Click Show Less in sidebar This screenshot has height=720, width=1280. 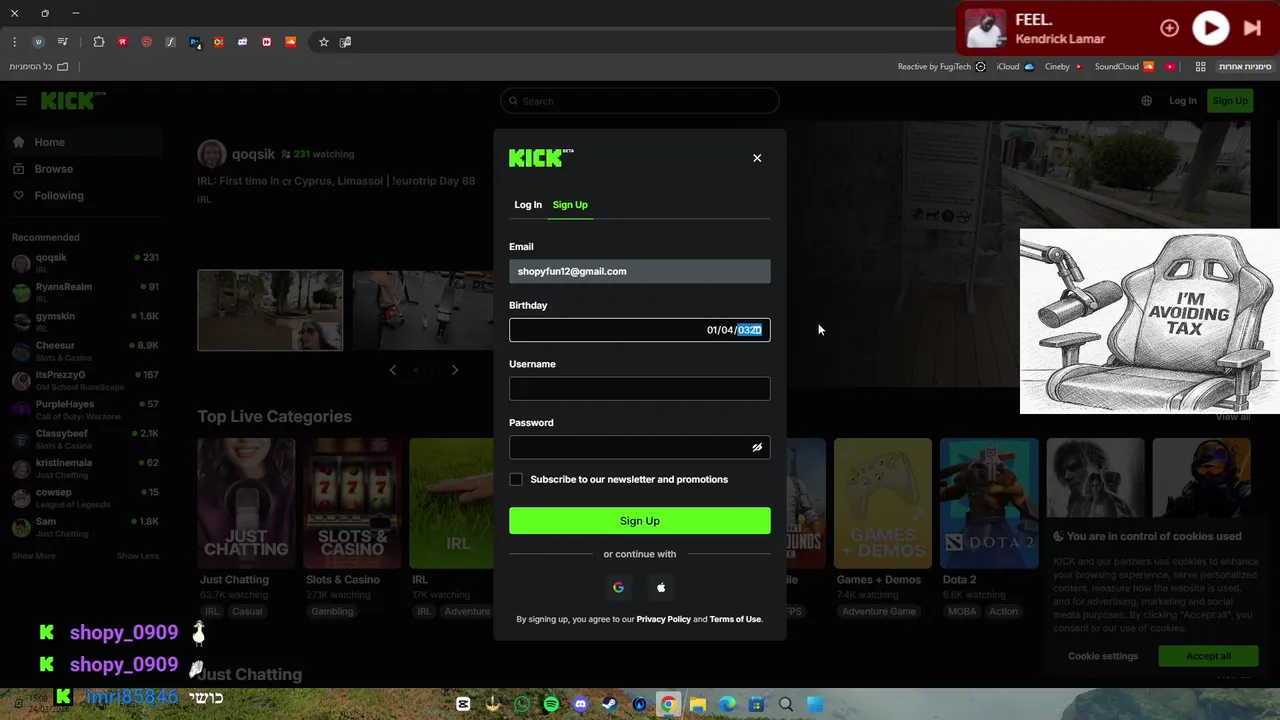coord(138,556)
